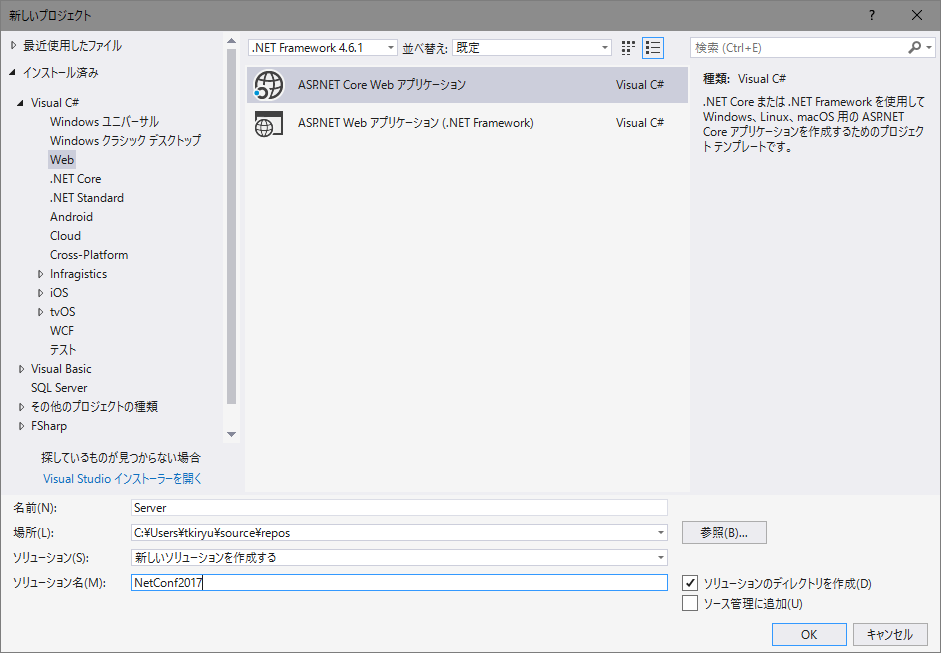Select the Infragistics tree item
941x653 pixels.
79,274
